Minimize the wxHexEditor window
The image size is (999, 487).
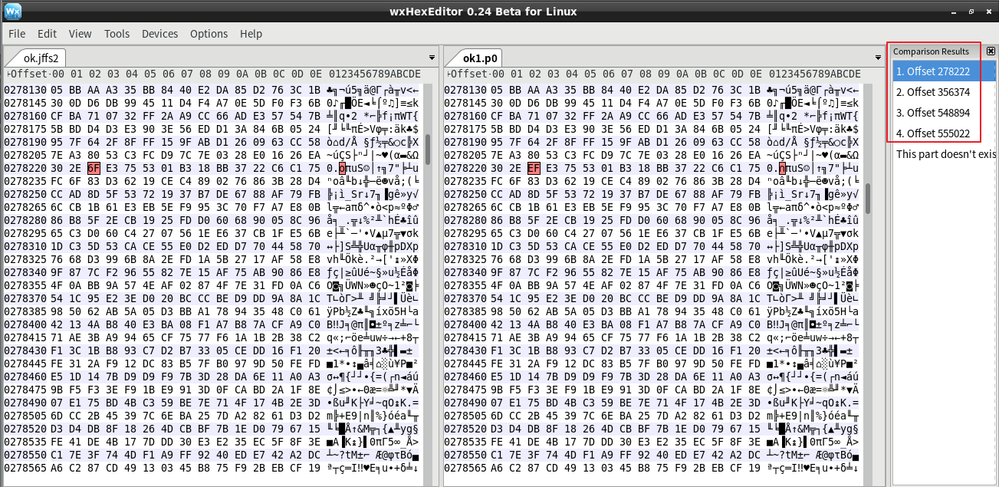tap(954, 11)
